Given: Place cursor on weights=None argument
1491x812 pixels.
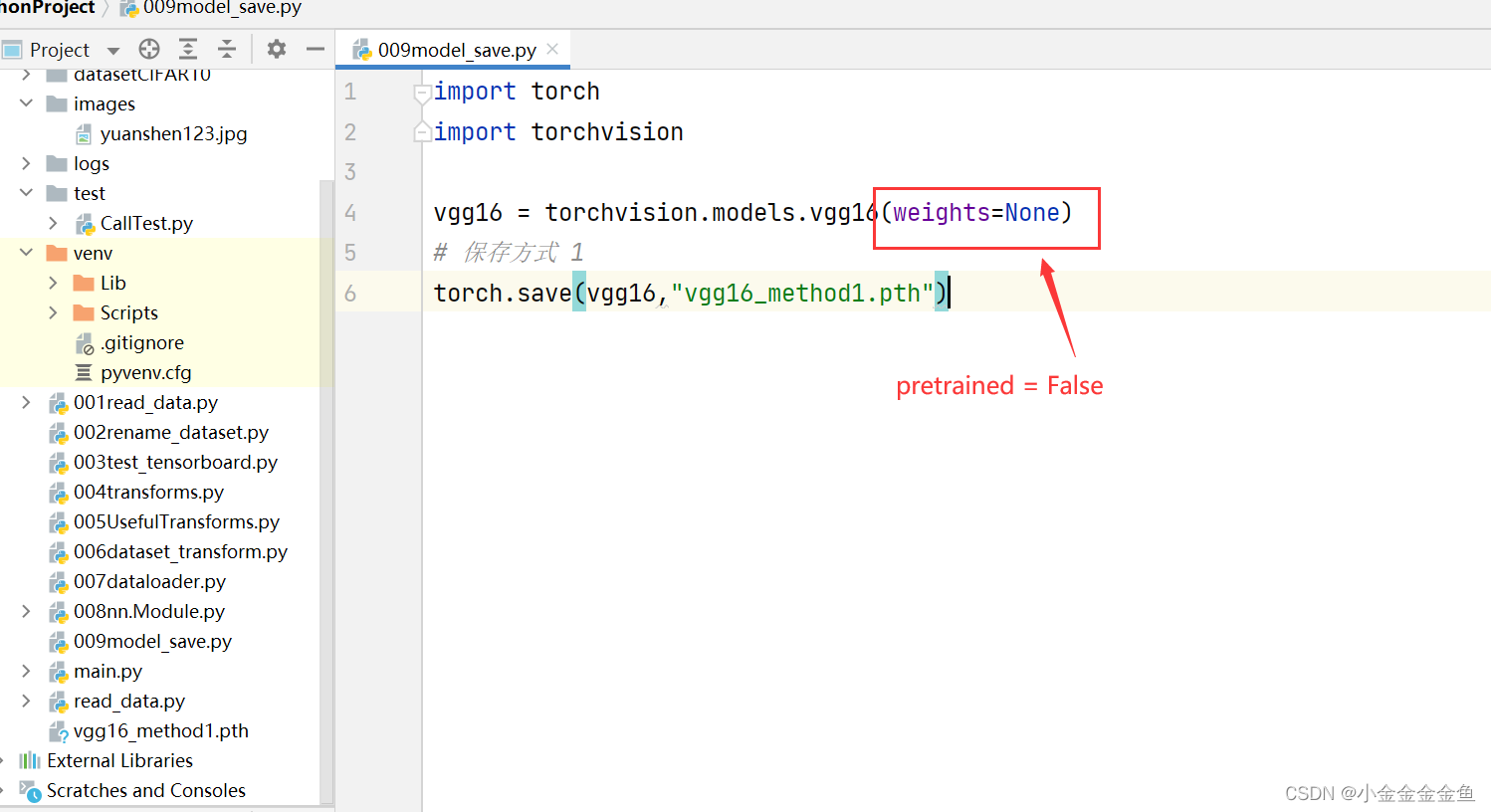Looking at the screenshot, I should click(x=975, y=212).
